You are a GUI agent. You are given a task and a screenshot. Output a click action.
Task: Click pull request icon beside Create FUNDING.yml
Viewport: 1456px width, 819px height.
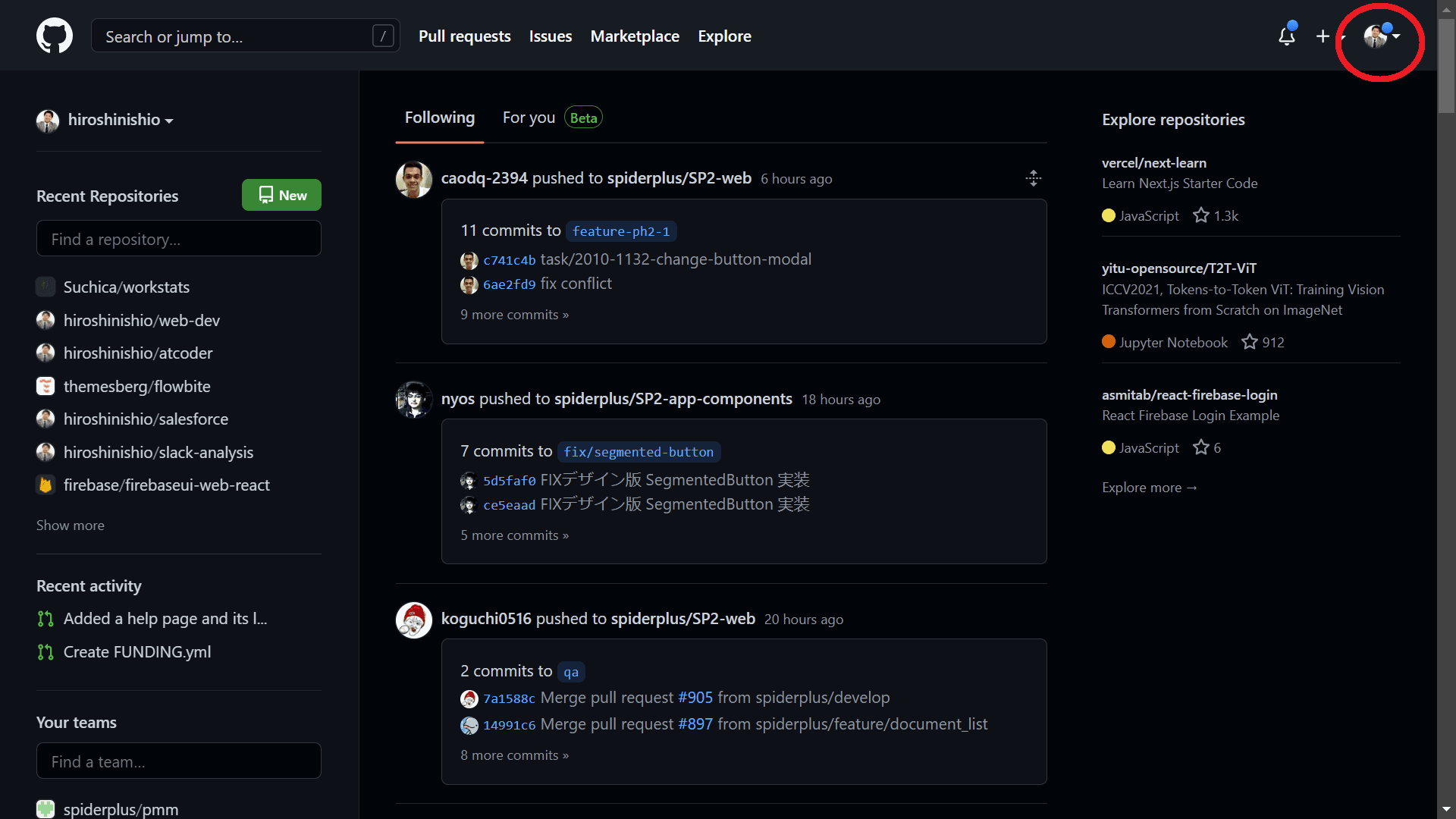(x=45, y=652)
